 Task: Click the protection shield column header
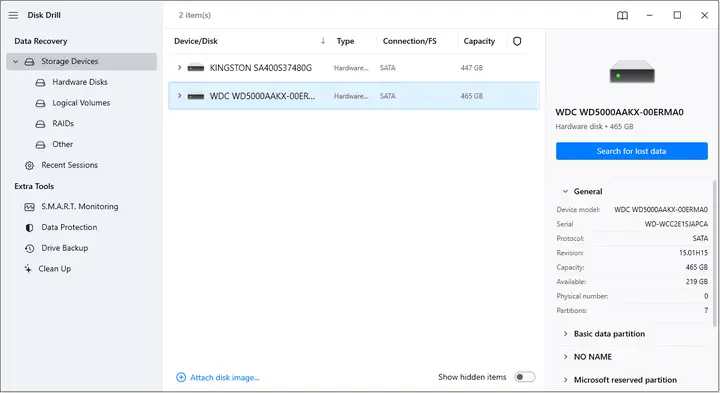coord(517,41)
